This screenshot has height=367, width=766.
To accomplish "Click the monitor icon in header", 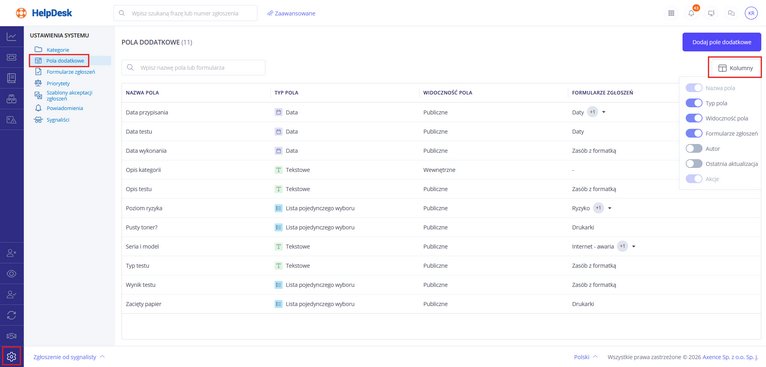I will pyautogui.click(x=711, y=13).
